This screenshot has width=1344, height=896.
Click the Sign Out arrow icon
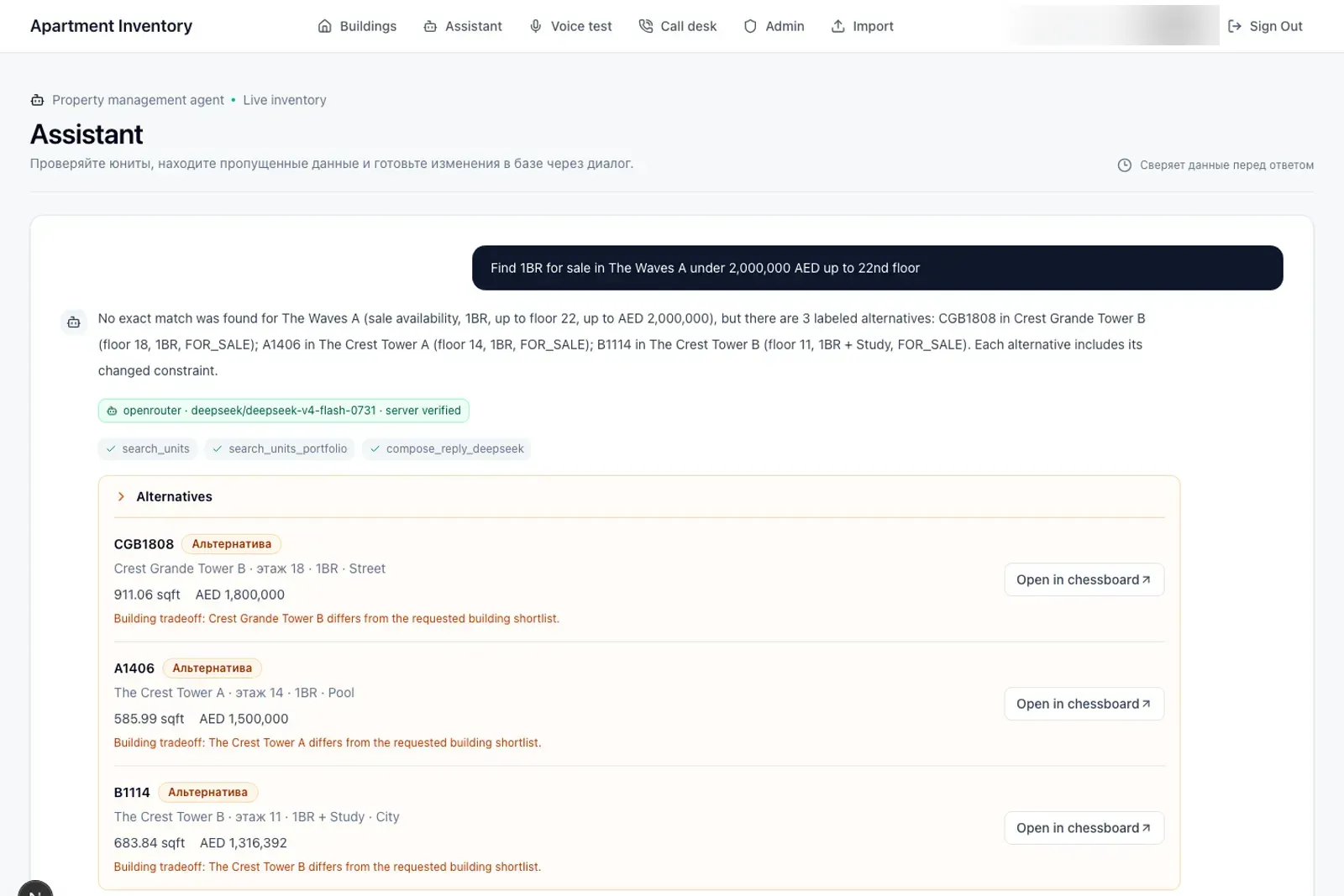(x=1235, y=26)
